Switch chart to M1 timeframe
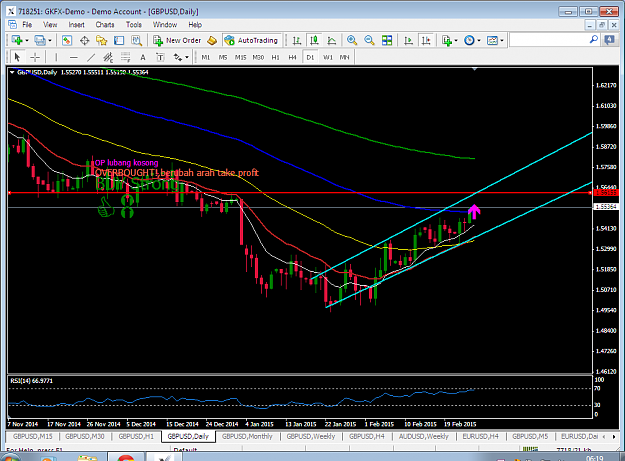Screen dimensions: 625x461 tap(206, 57)
